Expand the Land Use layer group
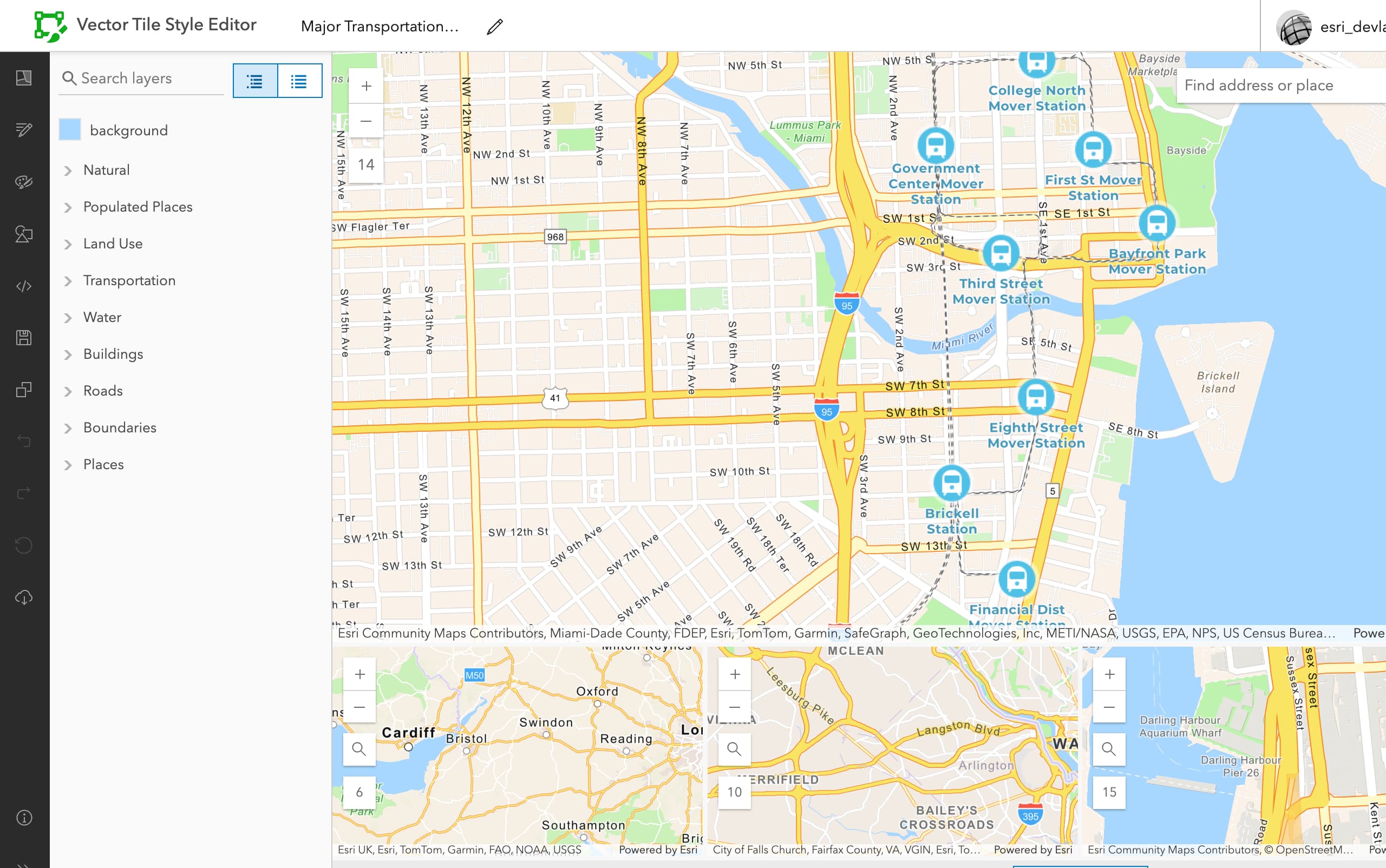The width and height of the screenshot is (1386, 868). click(x=68, y=244)
